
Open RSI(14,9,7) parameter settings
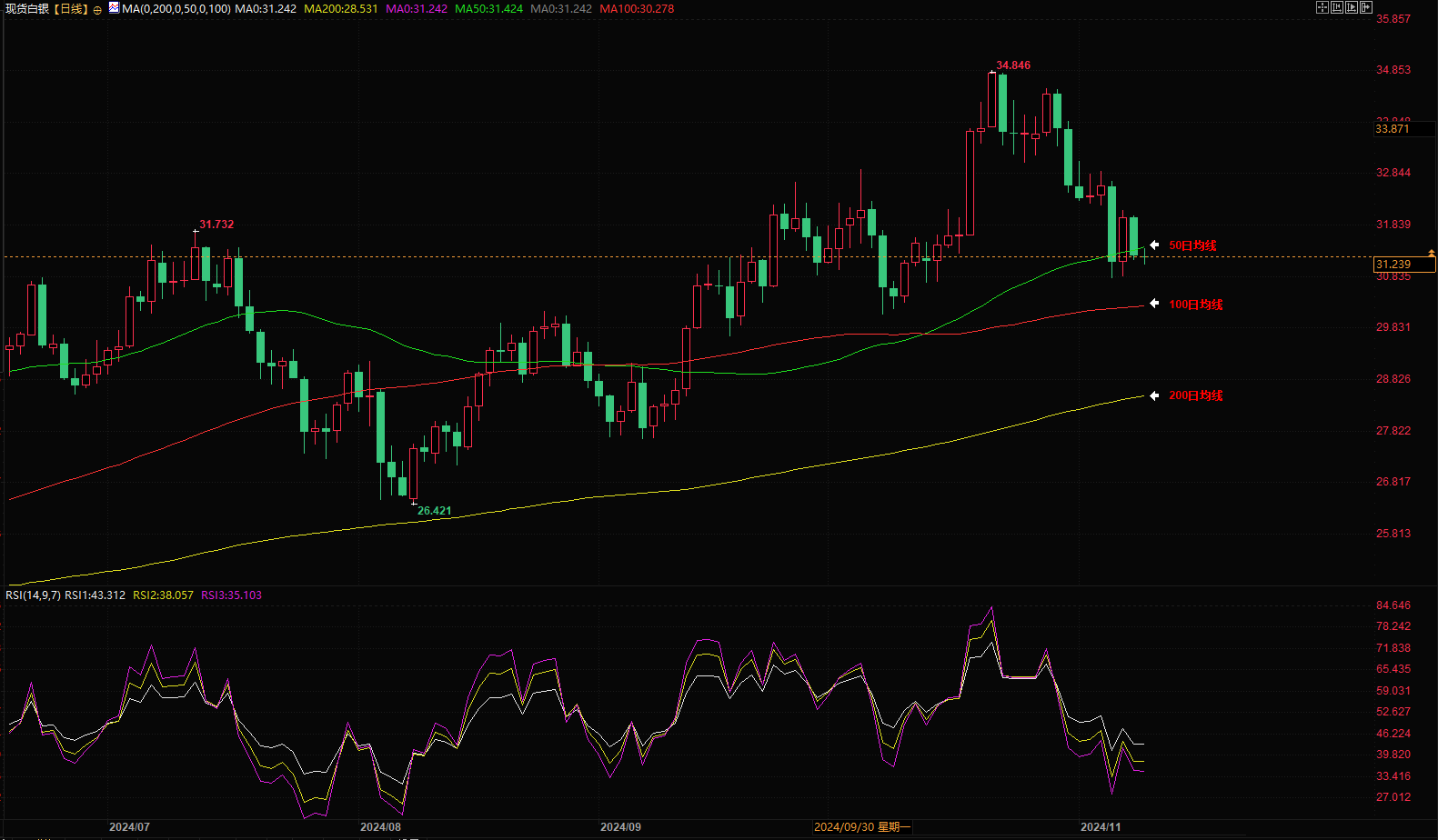33,595
